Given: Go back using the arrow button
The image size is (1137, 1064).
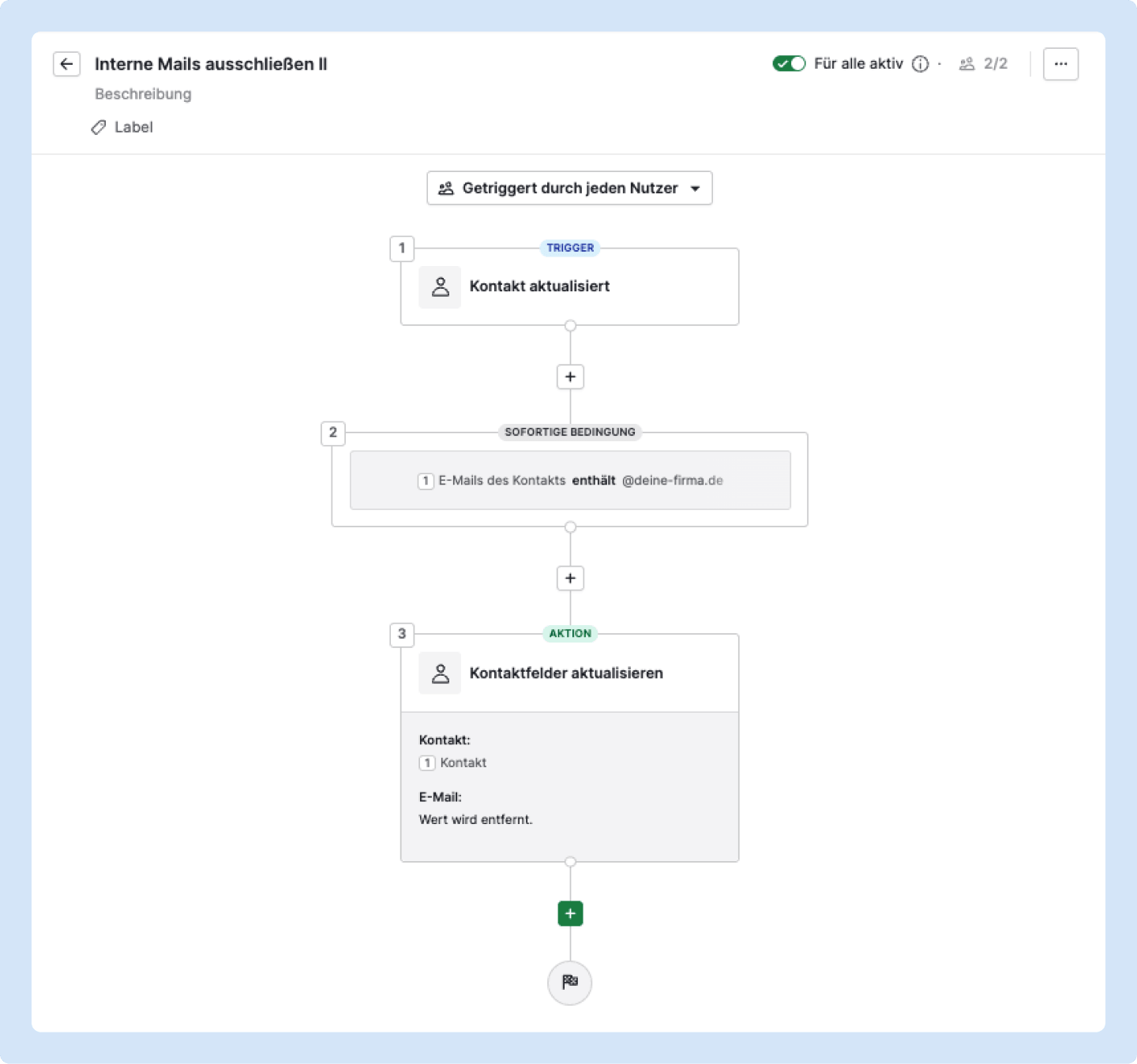Looking at the screenshot, I should coord(66,64).
